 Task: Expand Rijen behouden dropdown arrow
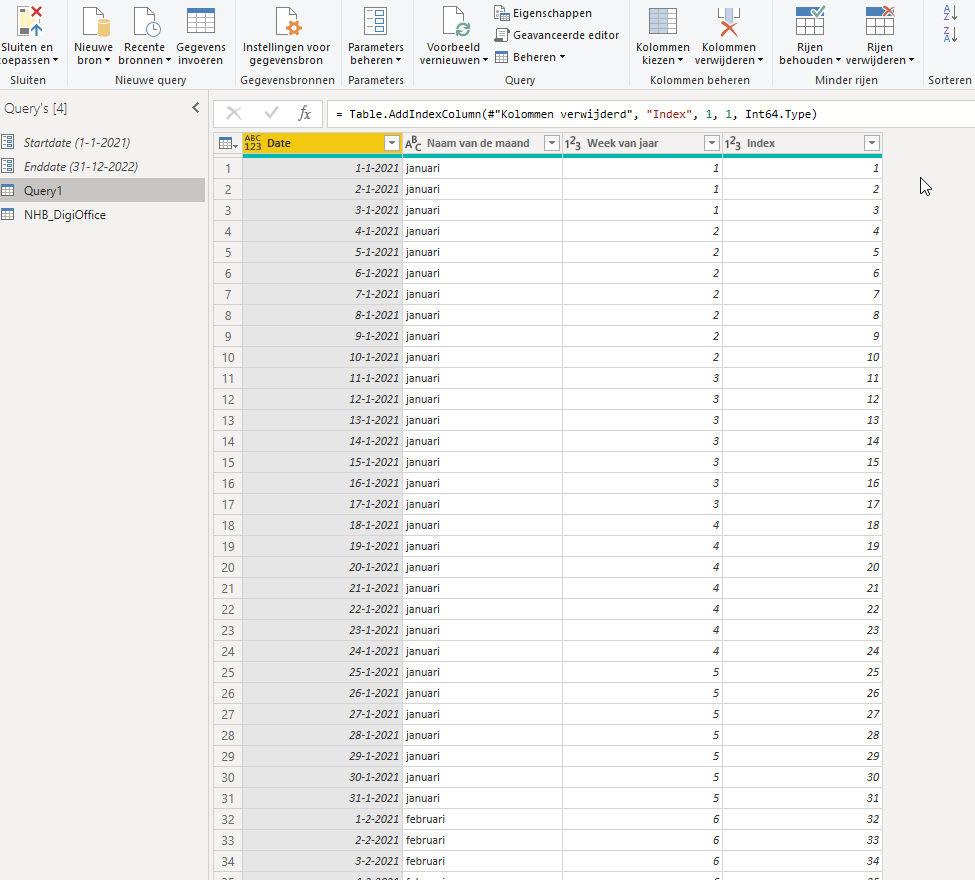[x=838, y=60]
